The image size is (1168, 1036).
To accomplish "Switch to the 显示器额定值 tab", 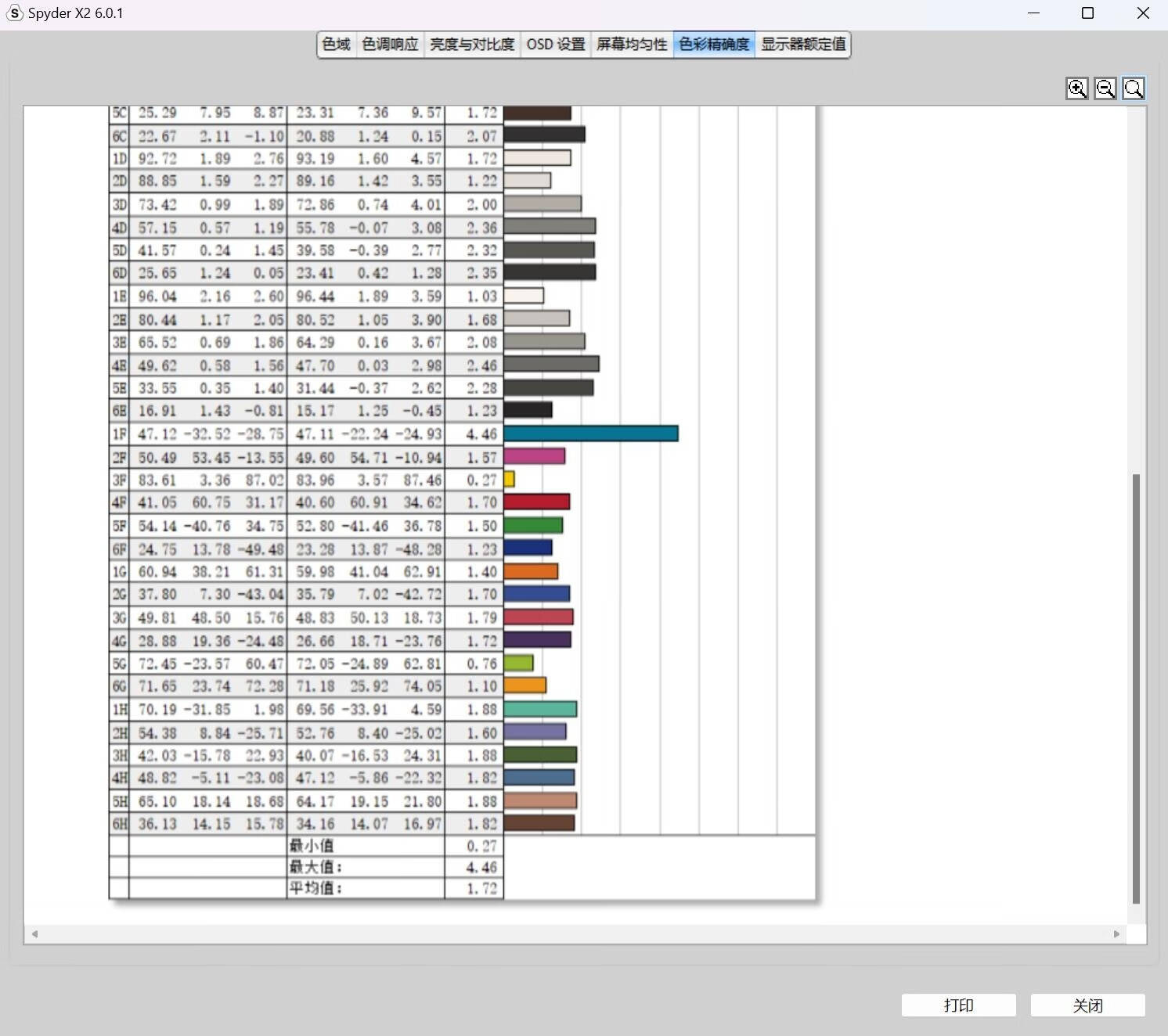I will (x=803, y=45).
